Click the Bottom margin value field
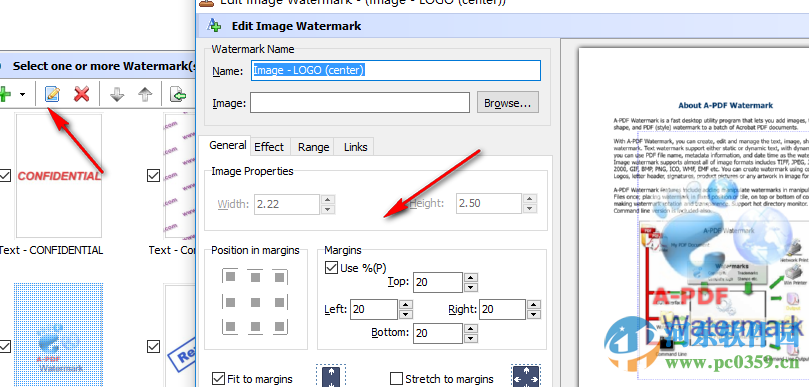Image resolution: width=809 pixels, height=387 pixels. click(438, 334)
